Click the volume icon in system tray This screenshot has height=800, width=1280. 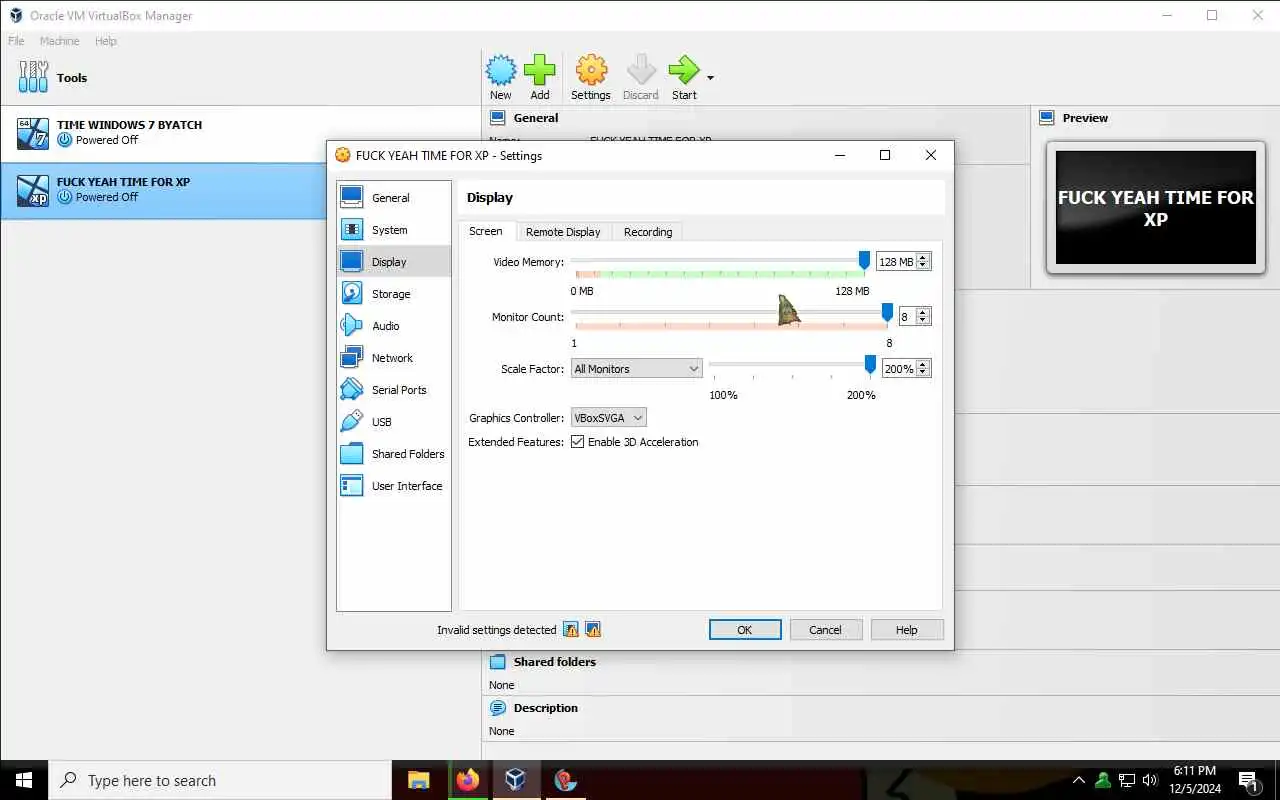[1150, 780]
